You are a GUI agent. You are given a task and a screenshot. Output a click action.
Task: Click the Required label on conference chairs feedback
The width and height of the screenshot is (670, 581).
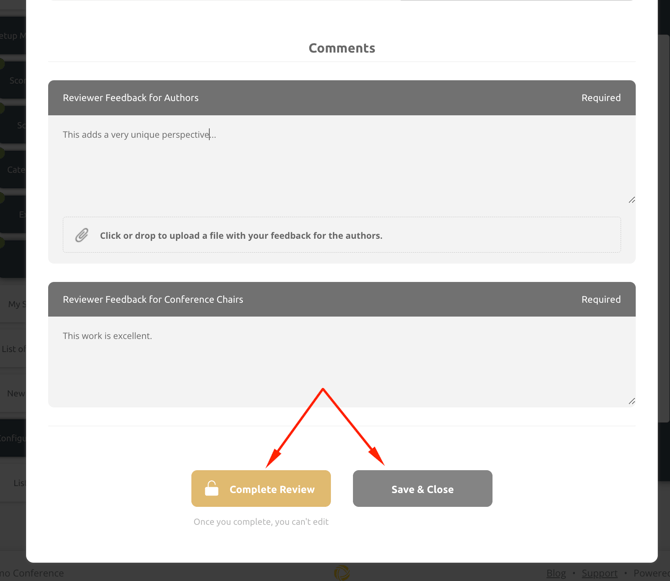point(601,300)
